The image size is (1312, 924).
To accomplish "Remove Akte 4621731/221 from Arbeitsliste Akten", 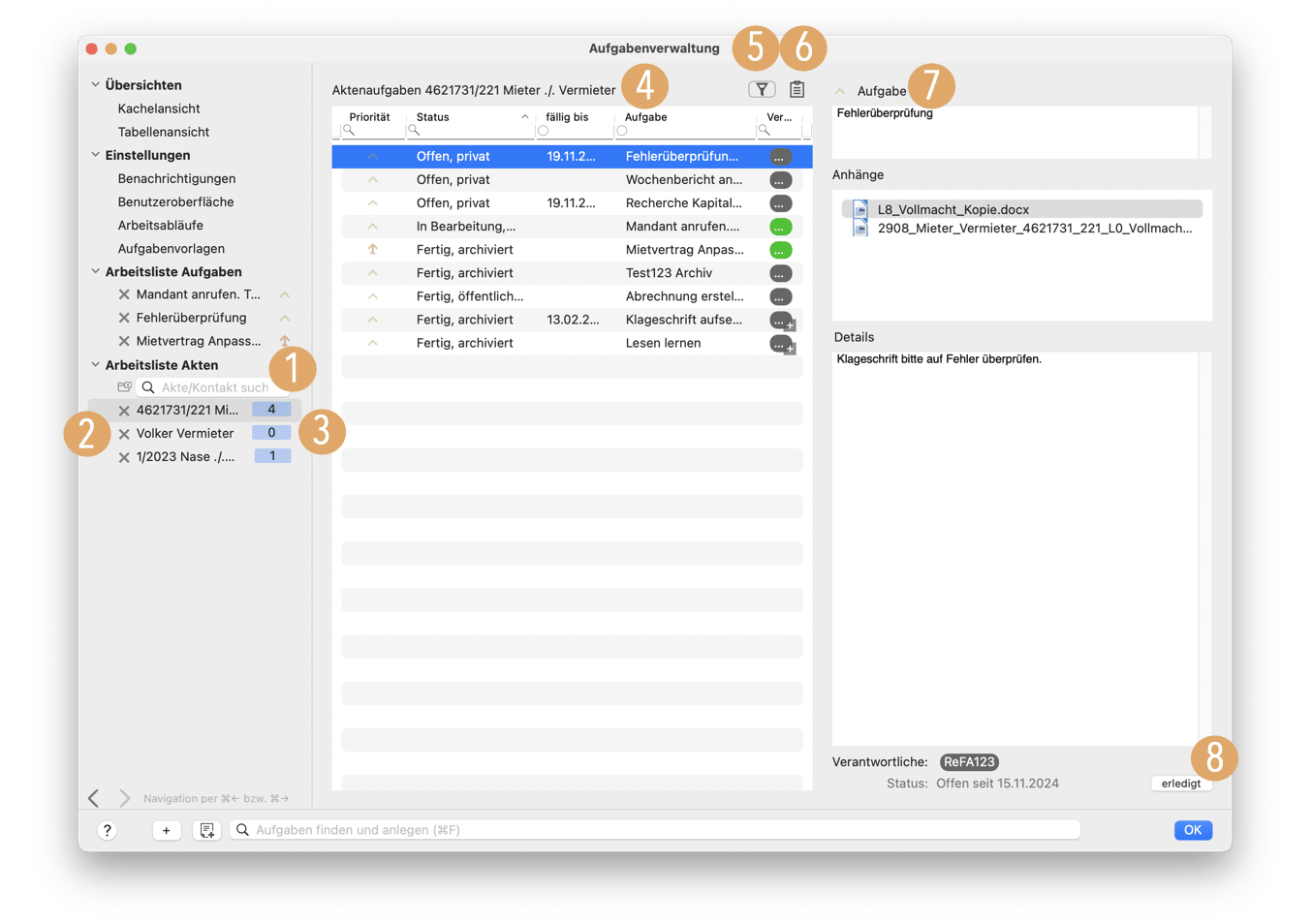I will 124,411.
